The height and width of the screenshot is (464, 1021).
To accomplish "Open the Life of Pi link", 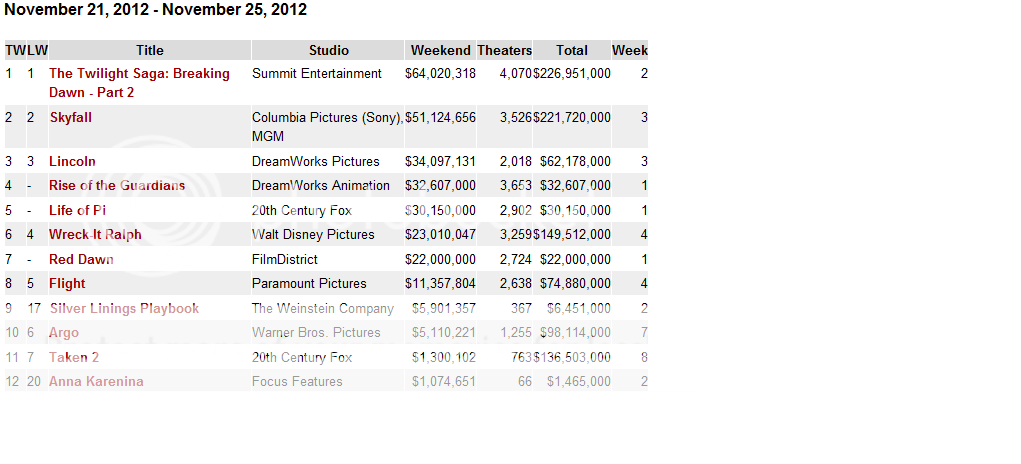I will (x=77, y=210).
